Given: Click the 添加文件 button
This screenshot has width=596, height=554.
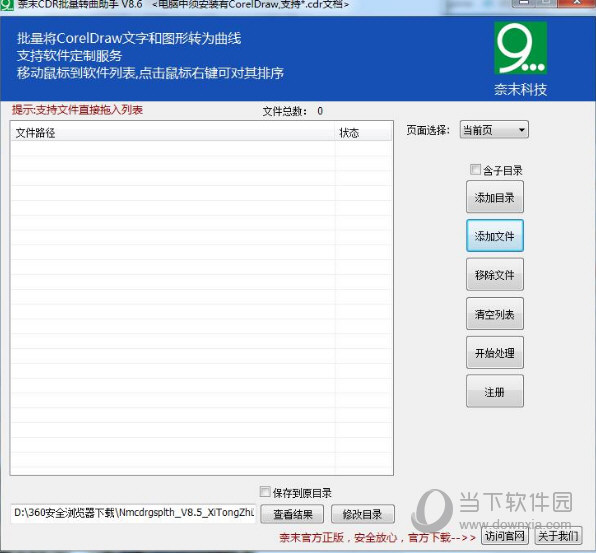Looking at the screenshot, I should (495, 236).
